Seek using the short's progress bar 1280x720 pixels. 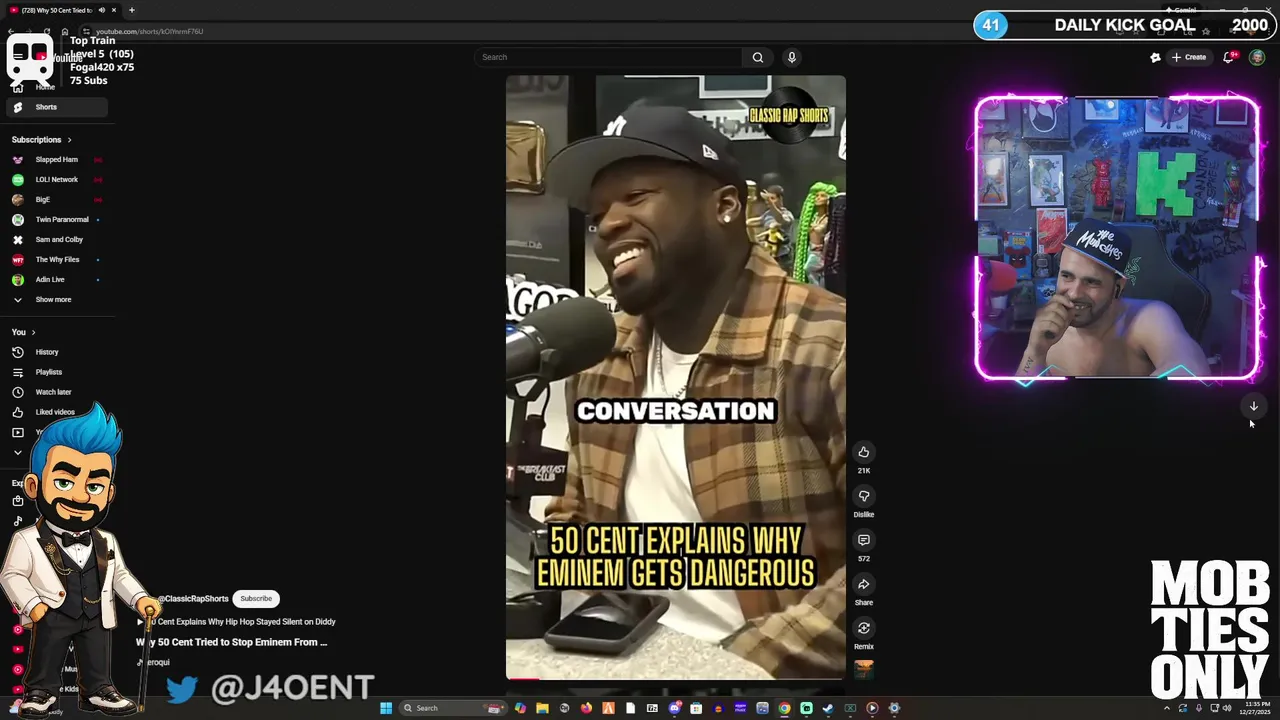point(675,679)
